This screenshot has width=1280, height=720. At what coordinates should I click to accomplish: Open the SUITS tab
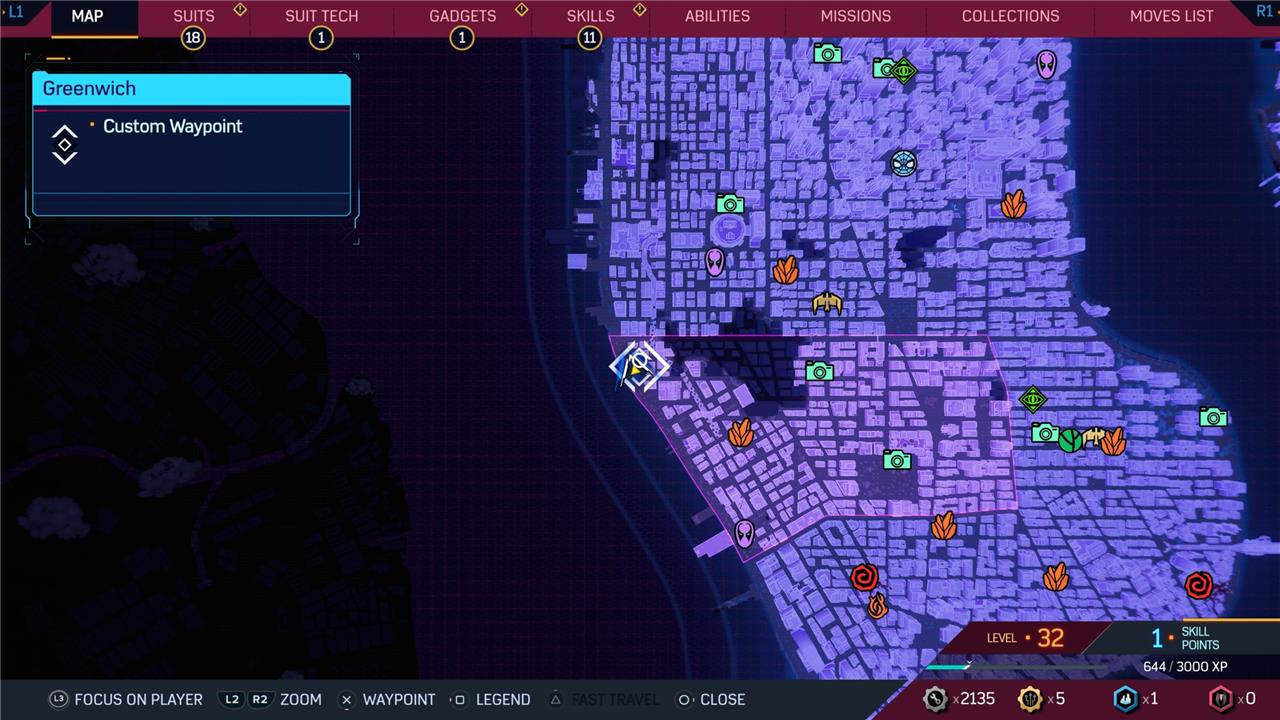click(193, 16)
